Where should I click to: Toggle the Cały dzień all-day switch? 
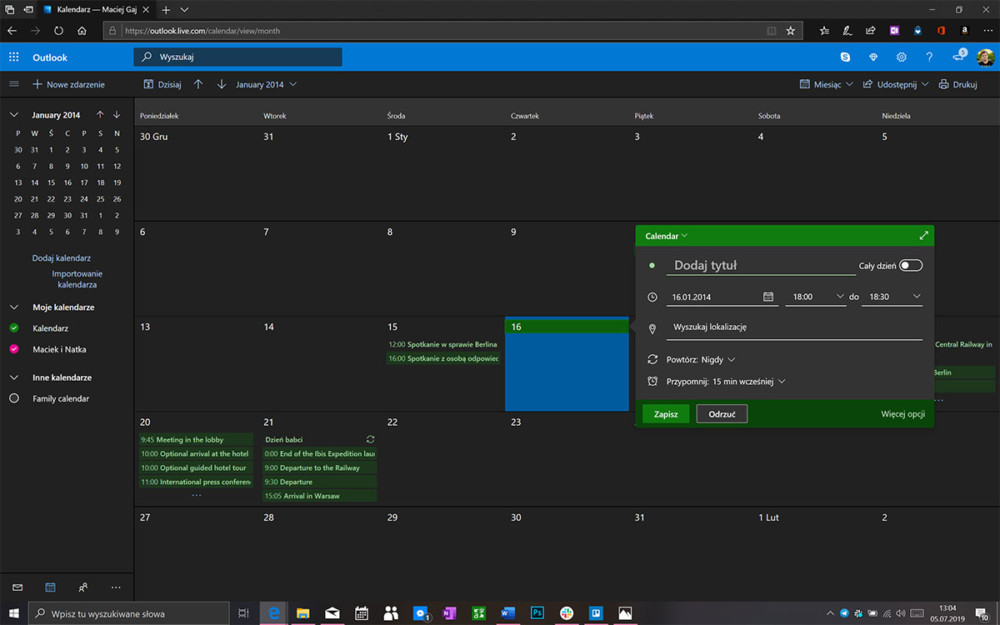pos(910,265)
